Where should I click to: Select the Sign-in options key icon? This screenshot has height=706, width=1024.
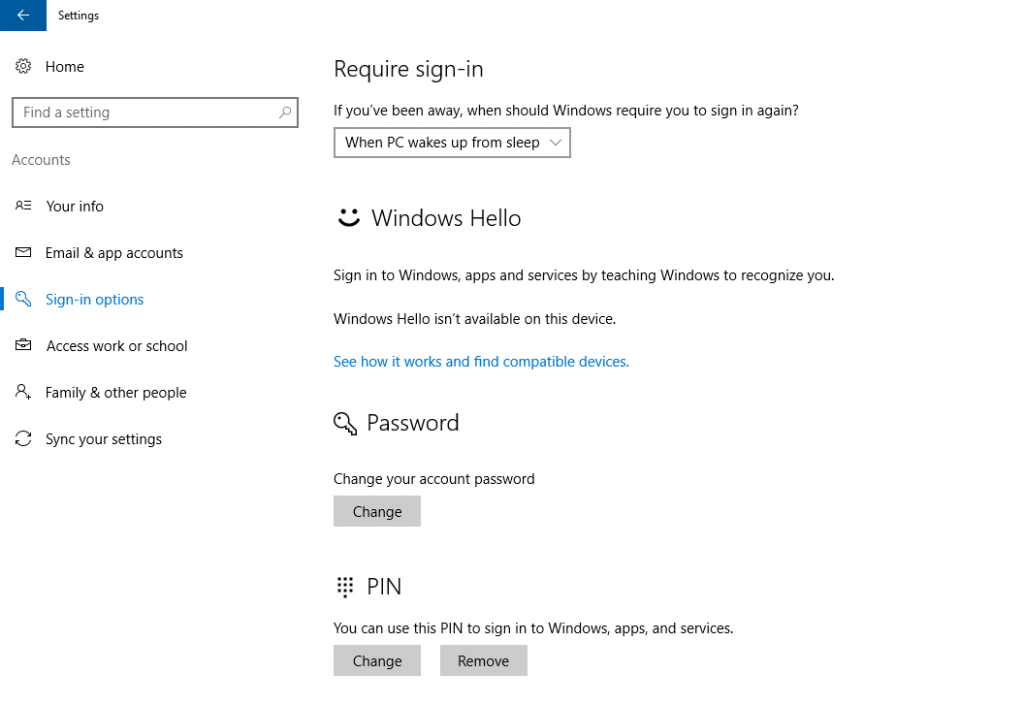tap(24, 299)
